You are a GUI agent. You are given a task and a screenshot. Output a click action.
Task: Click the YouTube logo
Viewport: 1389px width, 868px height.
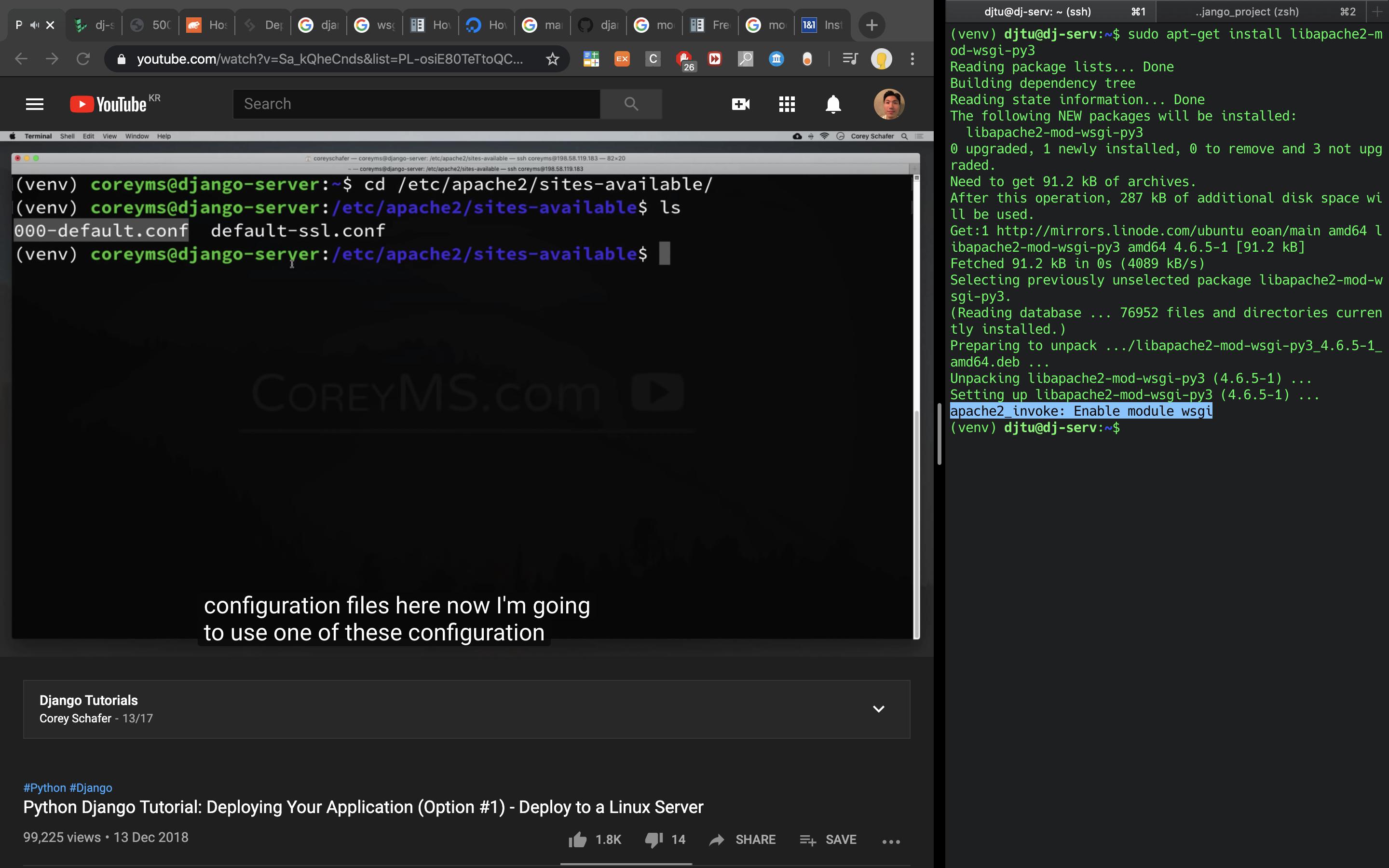coord(109,104)
